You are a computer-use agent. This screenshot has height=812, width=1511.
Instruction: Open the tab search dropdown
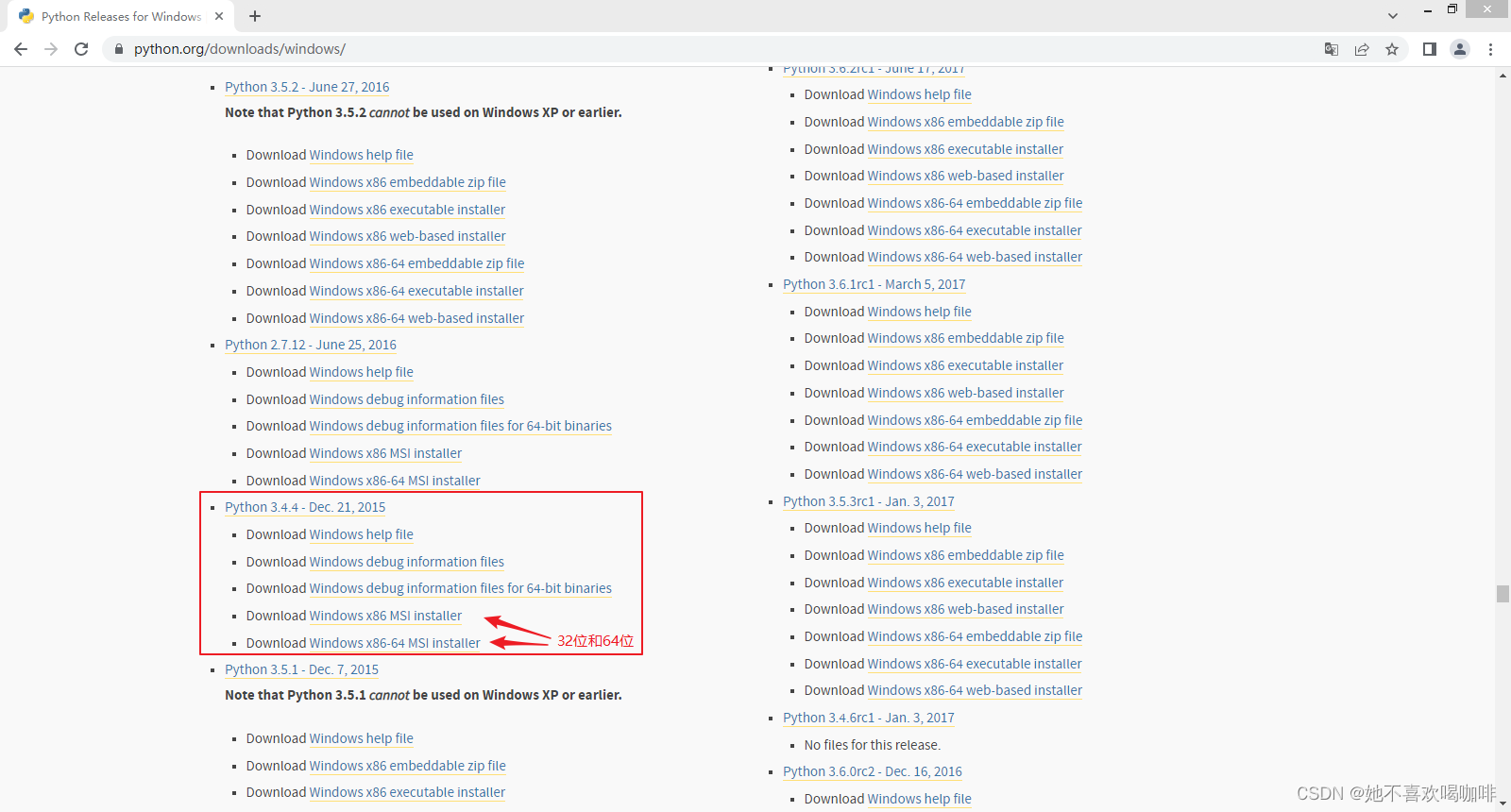click(x=1393, y=16)
